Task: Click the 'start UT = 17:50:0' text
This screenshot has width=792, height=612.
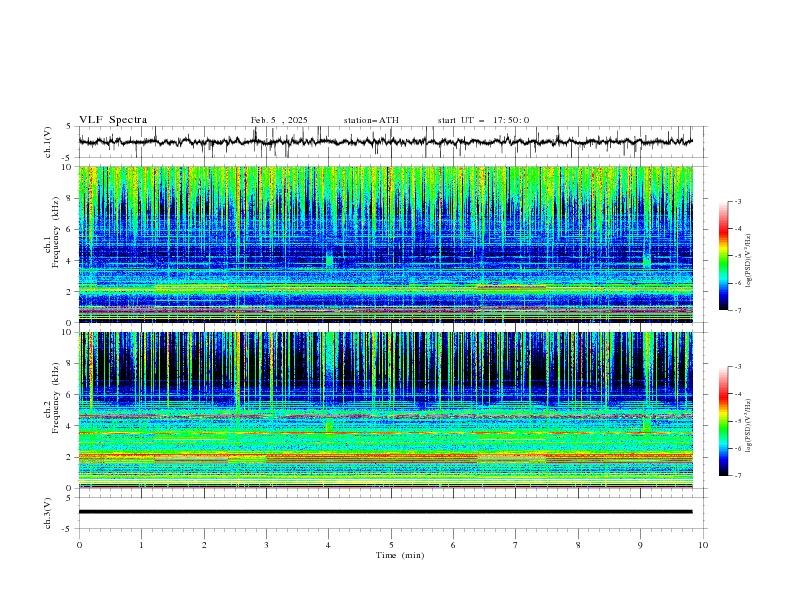Action: click(483, 120)
